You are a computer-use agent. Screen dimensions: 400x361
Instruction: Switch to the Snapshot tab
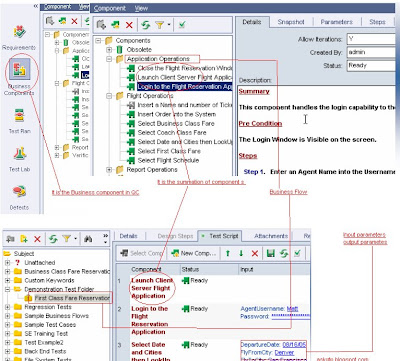(x=291, y=22)
